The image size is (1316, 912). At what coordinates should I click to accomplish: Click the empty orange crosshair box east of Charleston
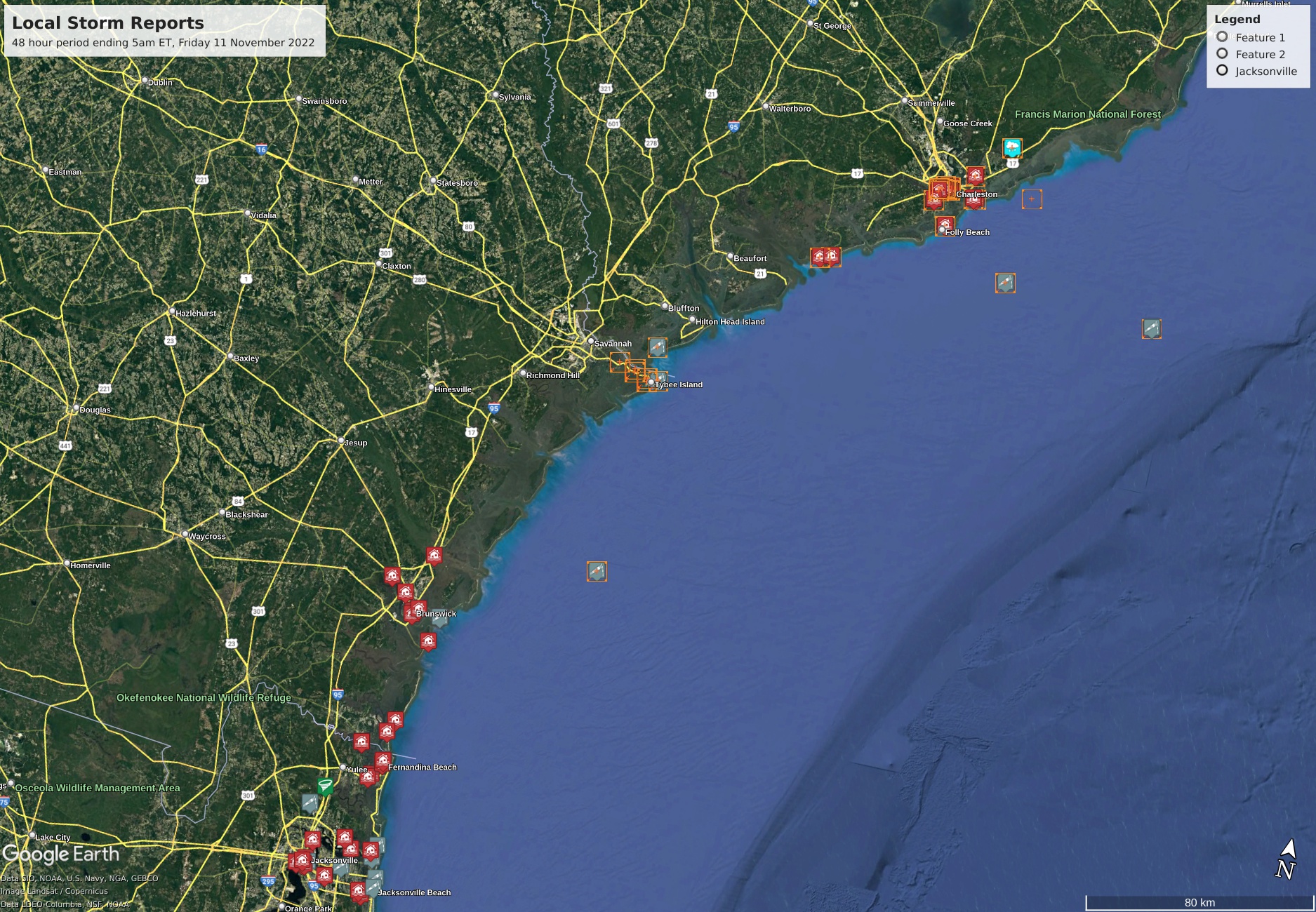[x=1032, y=199]
